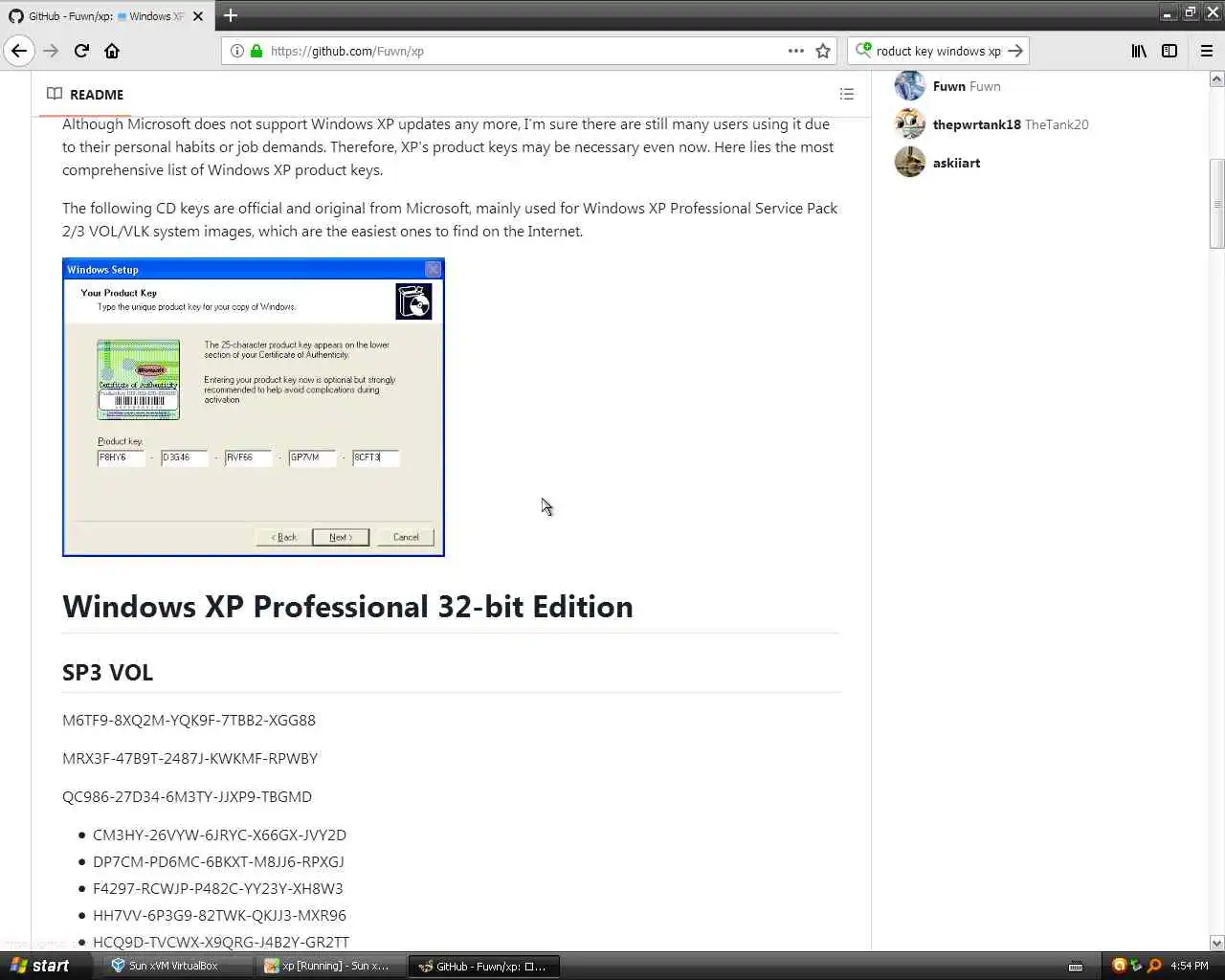Open the README outline list icon
Screen dimensions: 1225x980
point(847,94)
